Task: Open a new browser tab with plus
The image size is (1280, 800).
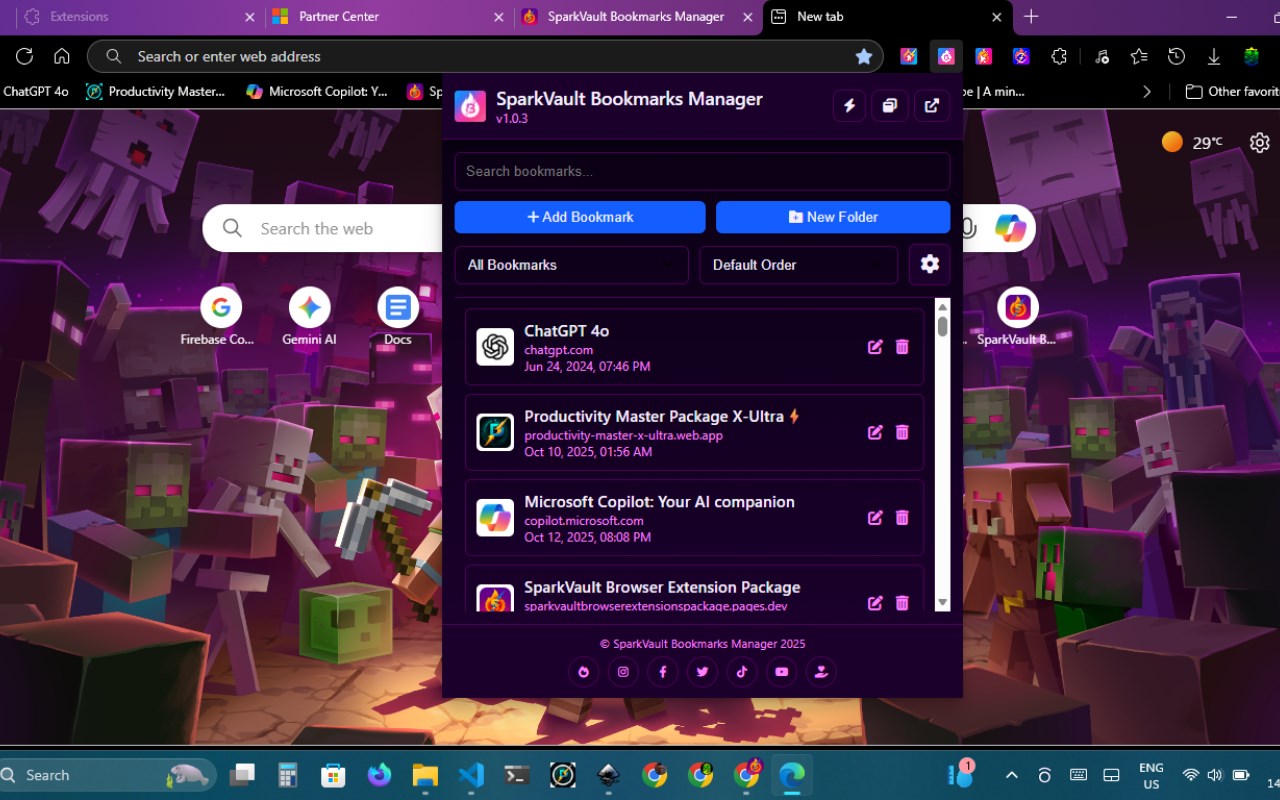Action: (x=1031, y=17)
